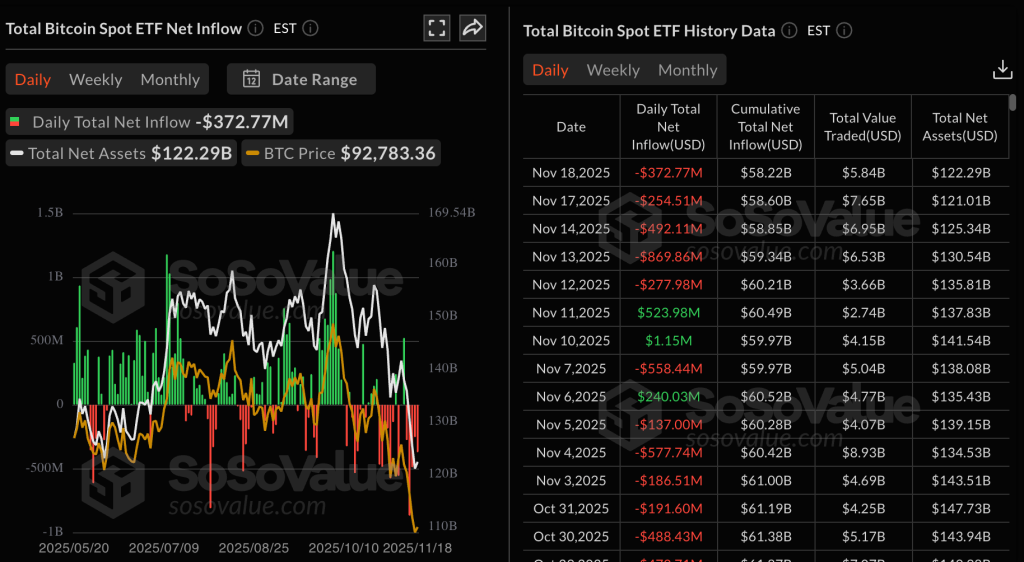Select the Nov 18,2025 date cell
Image resolution: width=1024 pixels, height=562 pixels.
(x=571, y=173)
